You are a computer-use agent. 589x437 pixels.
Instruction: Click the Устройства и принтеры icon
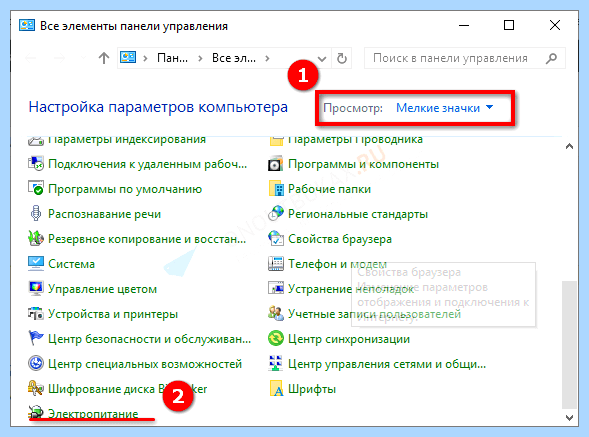pyautogui.click(x=36, y=314)
